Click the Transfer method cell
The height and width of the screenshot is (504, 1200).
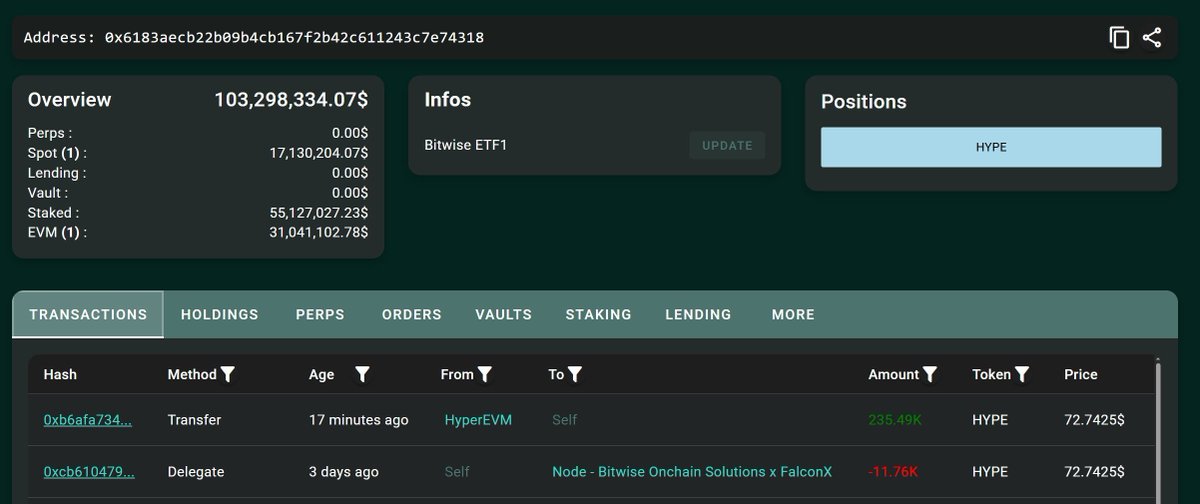(194, 420)
